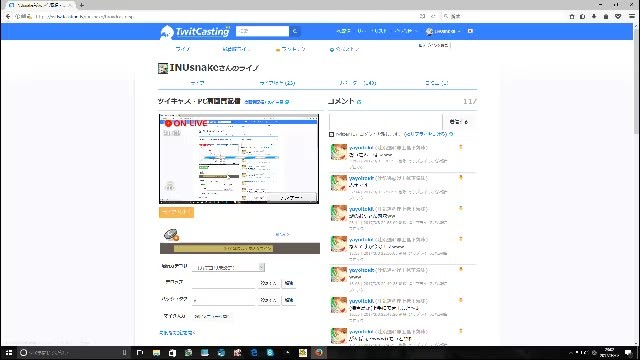Click the small blue link above the brown bar
The height and width of the screenshot is (360, 640).
pos(282,235)
